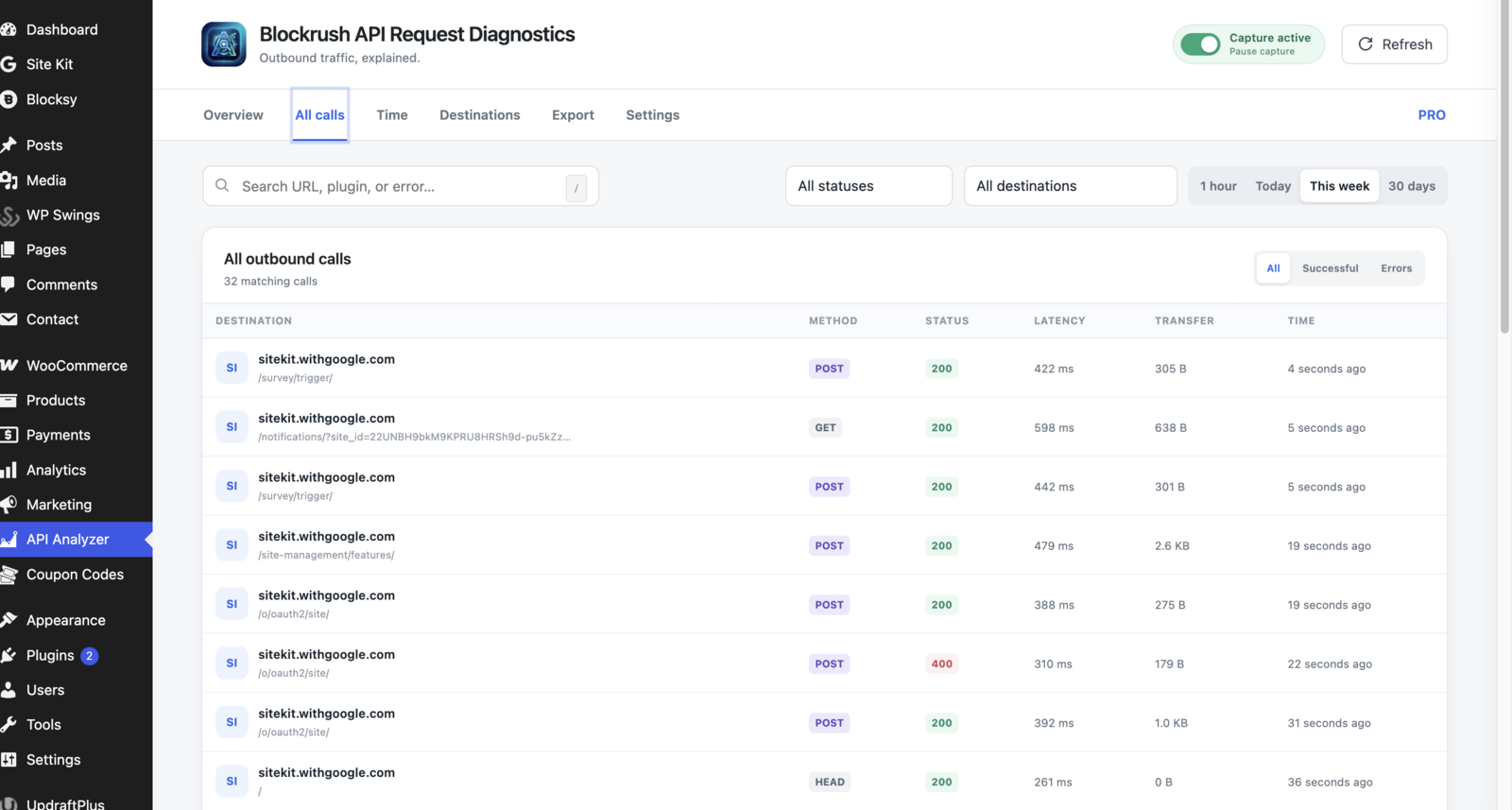Click the LATENCY column header
The width and height of the screenshot is (1512, 810).
coord(1059,321)
